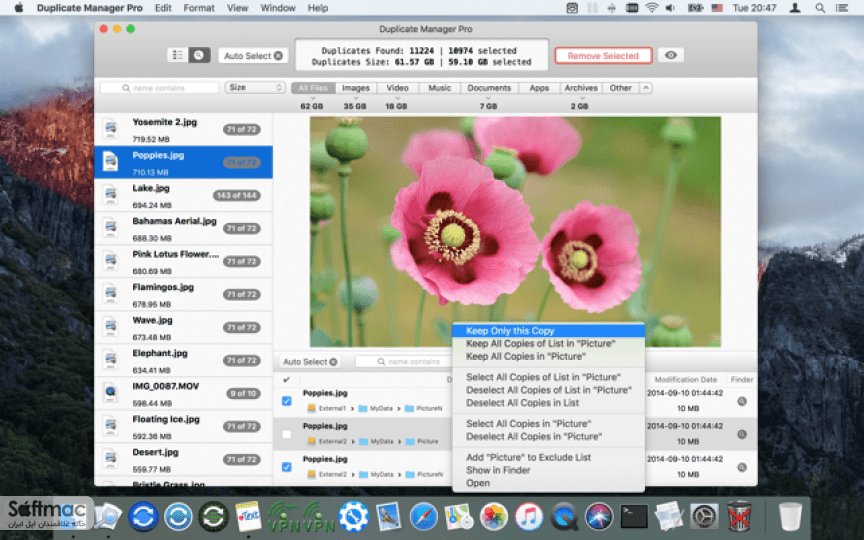Viewport: 864px width, 540px height.
Task: Open Terminal from the Dock
Action: click(634, 517)
